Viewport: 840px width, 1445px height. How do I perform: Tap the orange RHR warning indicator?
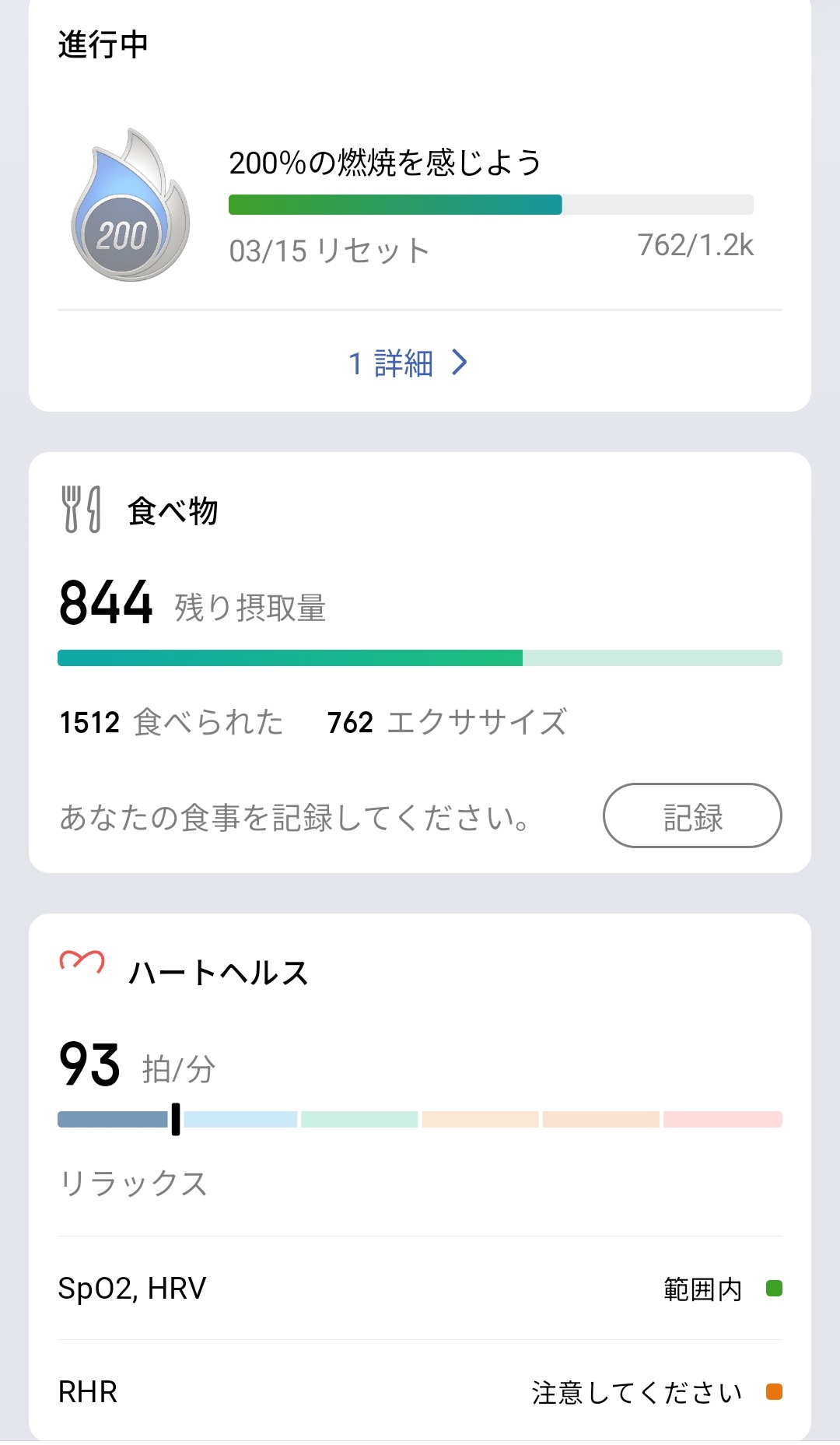773,1392
